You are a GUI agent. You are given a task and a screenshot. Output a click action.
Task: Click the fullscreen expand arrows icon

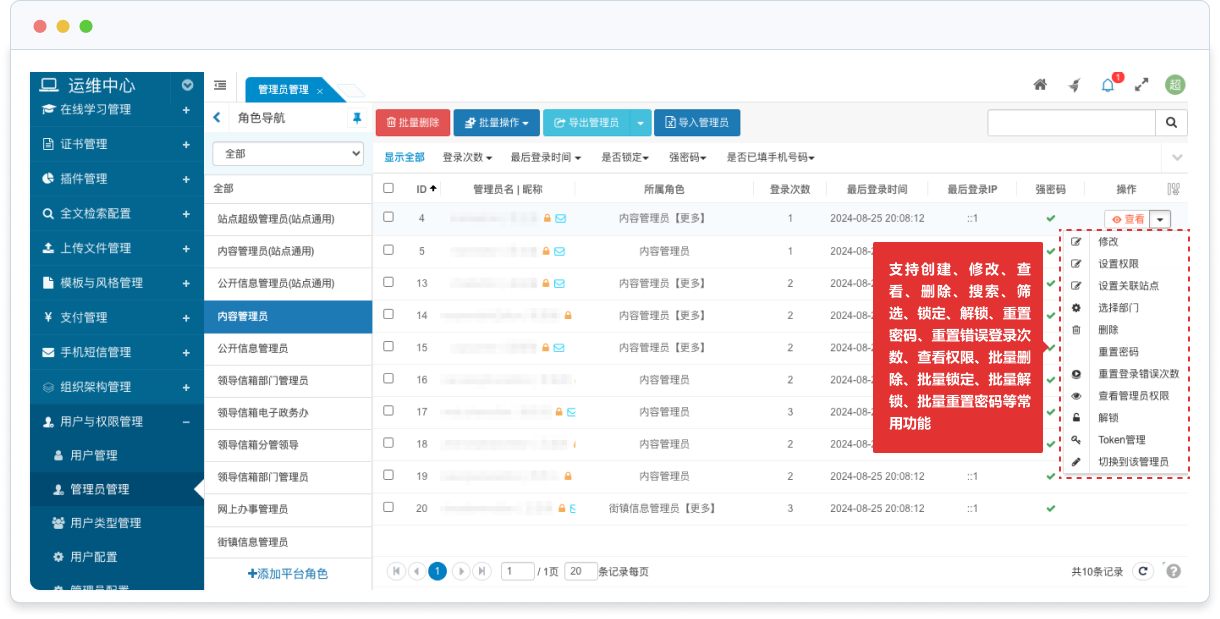click(1141, 85)
